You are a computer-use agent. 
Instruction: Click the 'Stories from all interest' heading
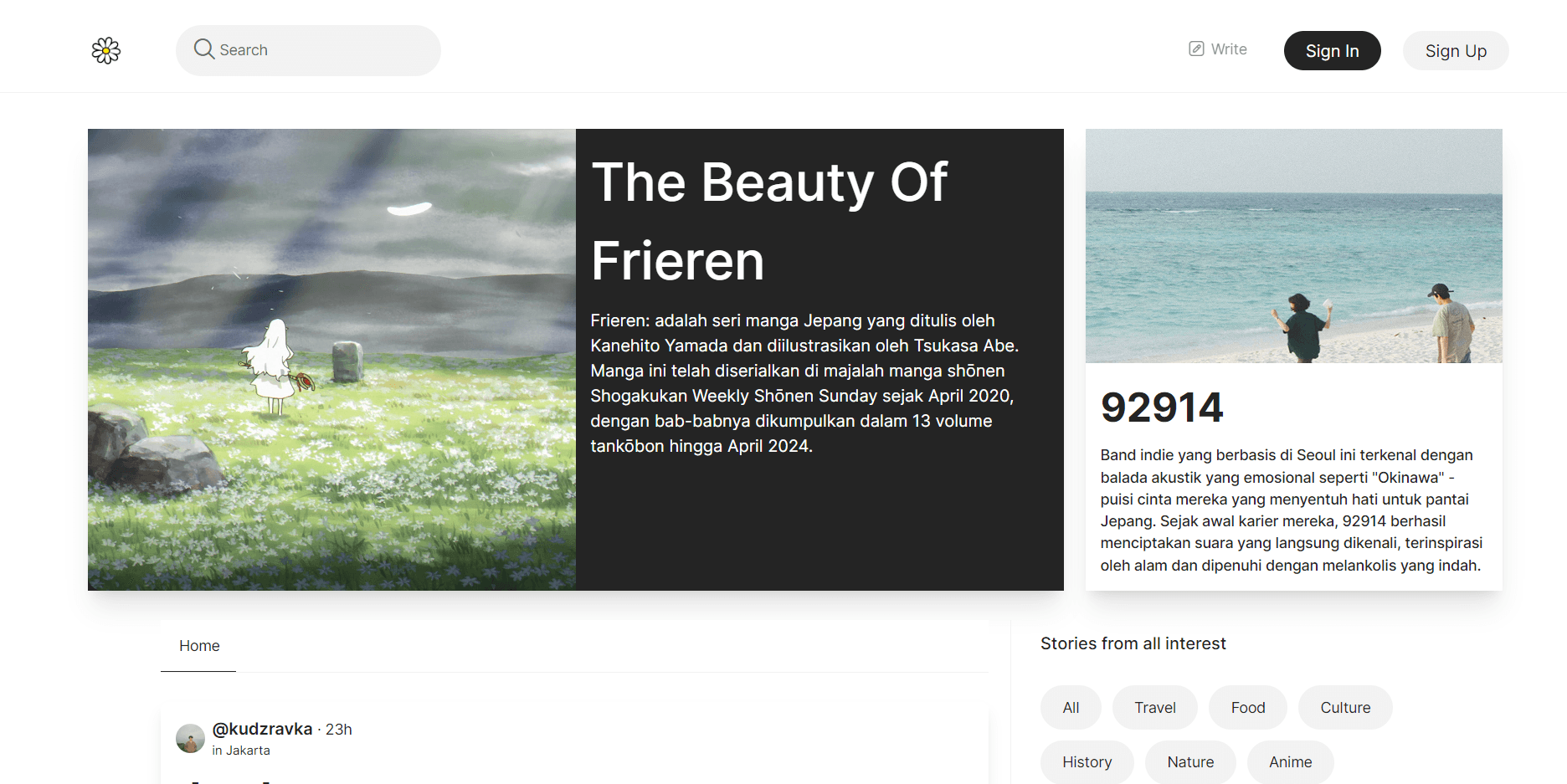pyautogui.click(x=1133, y=643)
